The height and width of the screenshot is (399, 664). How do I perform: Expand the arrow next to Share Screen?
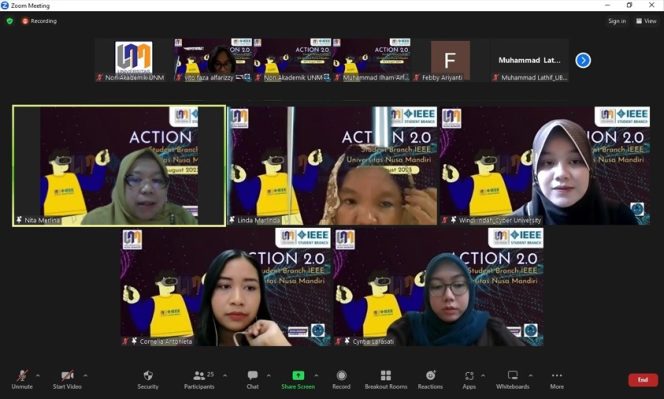pyautogui.click(x=316, y=375)
